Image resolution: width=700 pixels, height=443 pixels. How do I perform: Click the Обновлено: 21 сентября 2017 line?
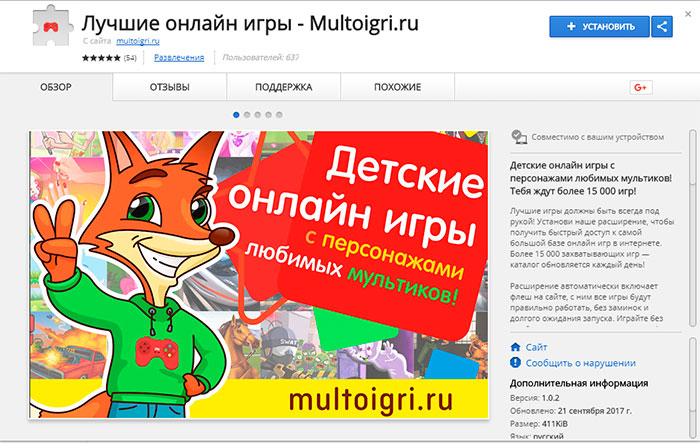pyautogui.click(x=571, y=410)
